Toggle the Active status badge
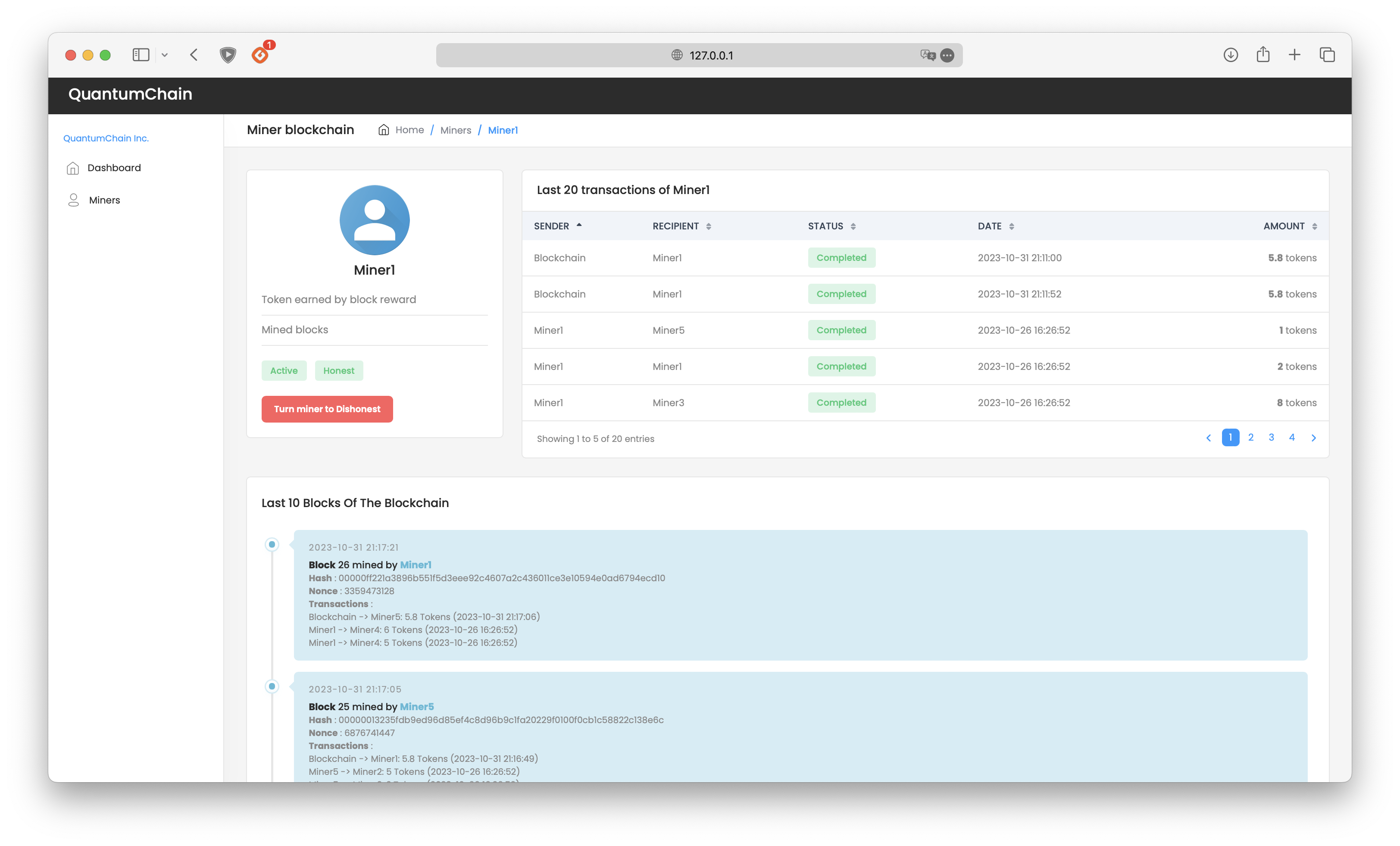Screen dimensions: 1400x846 click(284, 370)
